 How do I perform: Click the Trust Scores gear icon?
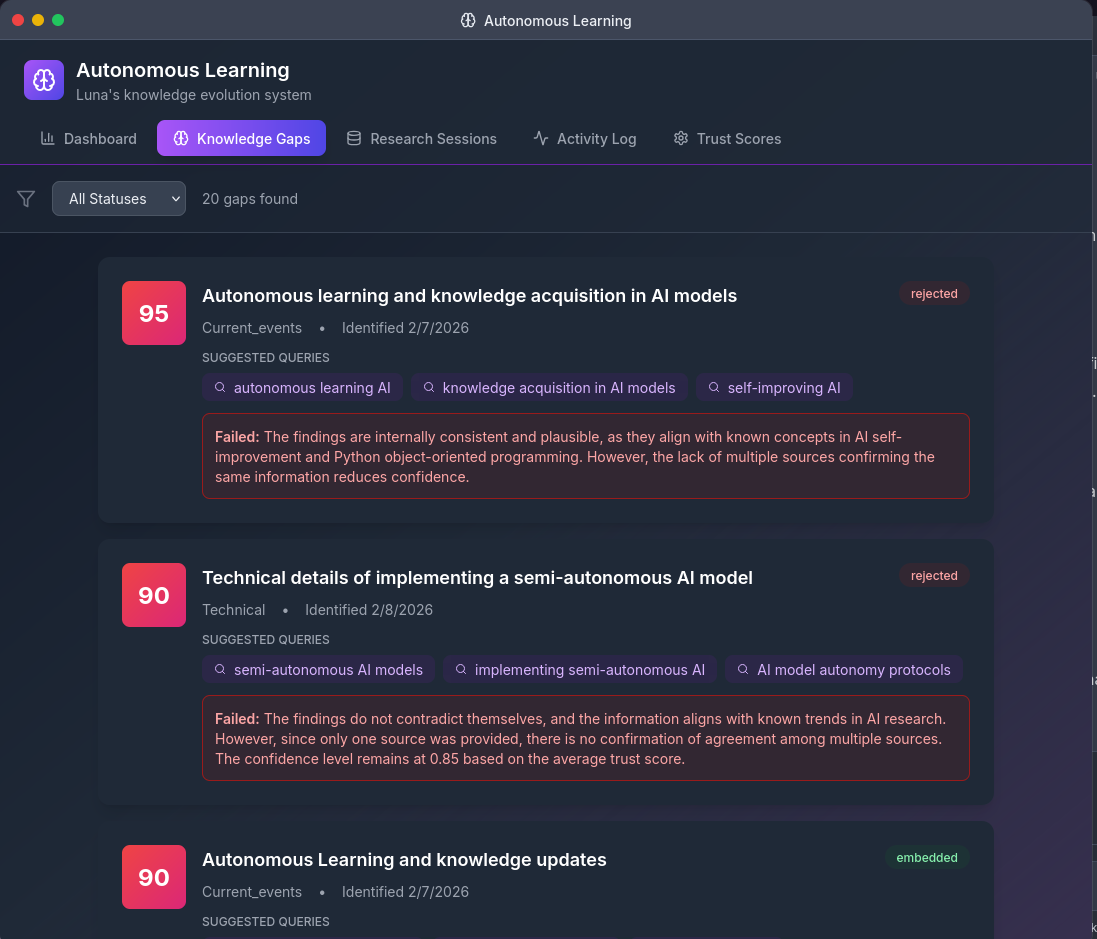pos(681,138)
